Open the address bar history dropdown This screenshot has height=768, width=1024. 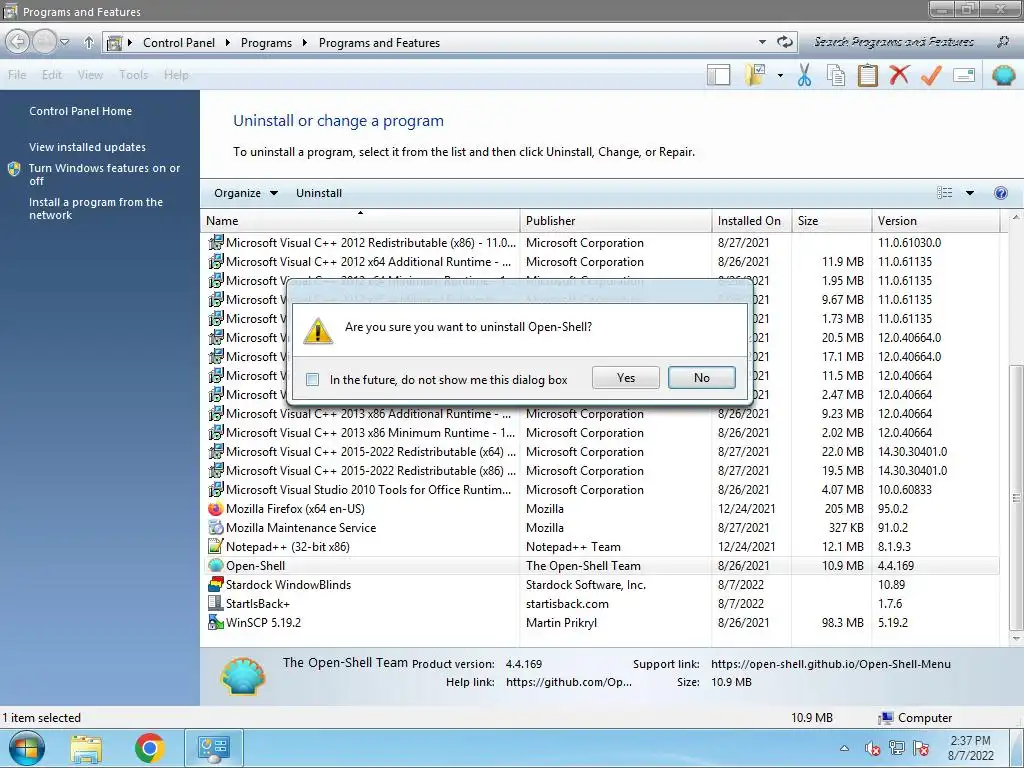tap(762, 42)
